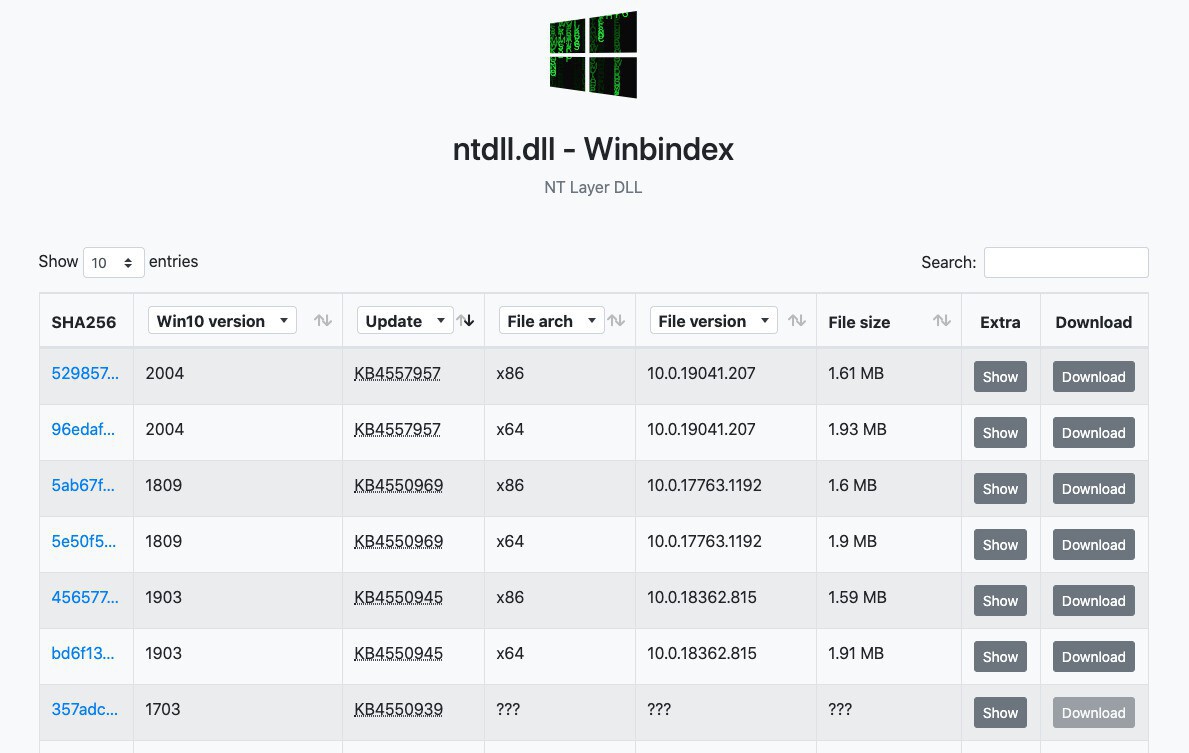This screenshot has height=753, width=1189.
Task: Expand the File version filter dropdown
Action: pos(713,321)
